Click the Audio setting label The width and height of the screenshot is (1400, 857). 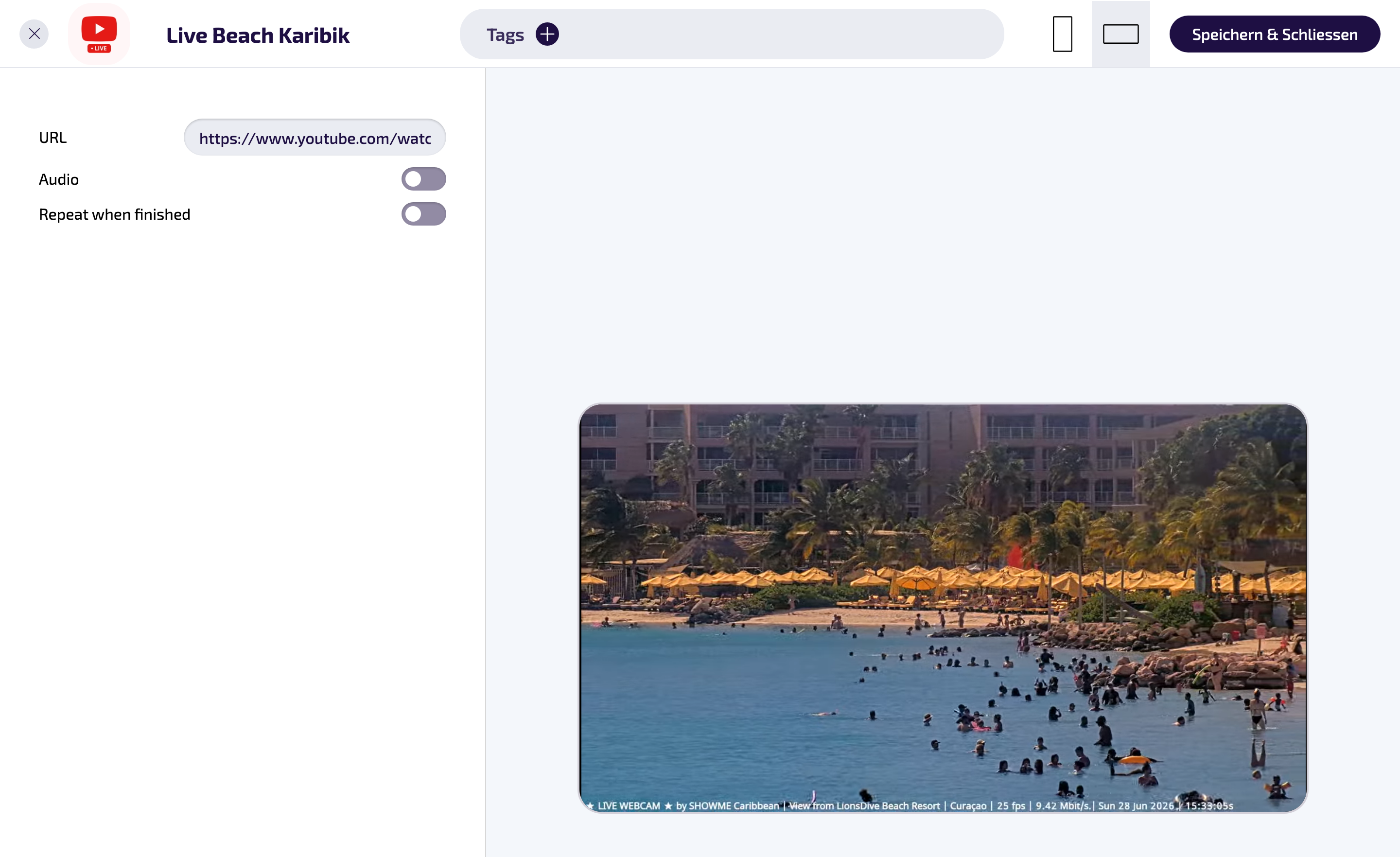pos(58,179)
